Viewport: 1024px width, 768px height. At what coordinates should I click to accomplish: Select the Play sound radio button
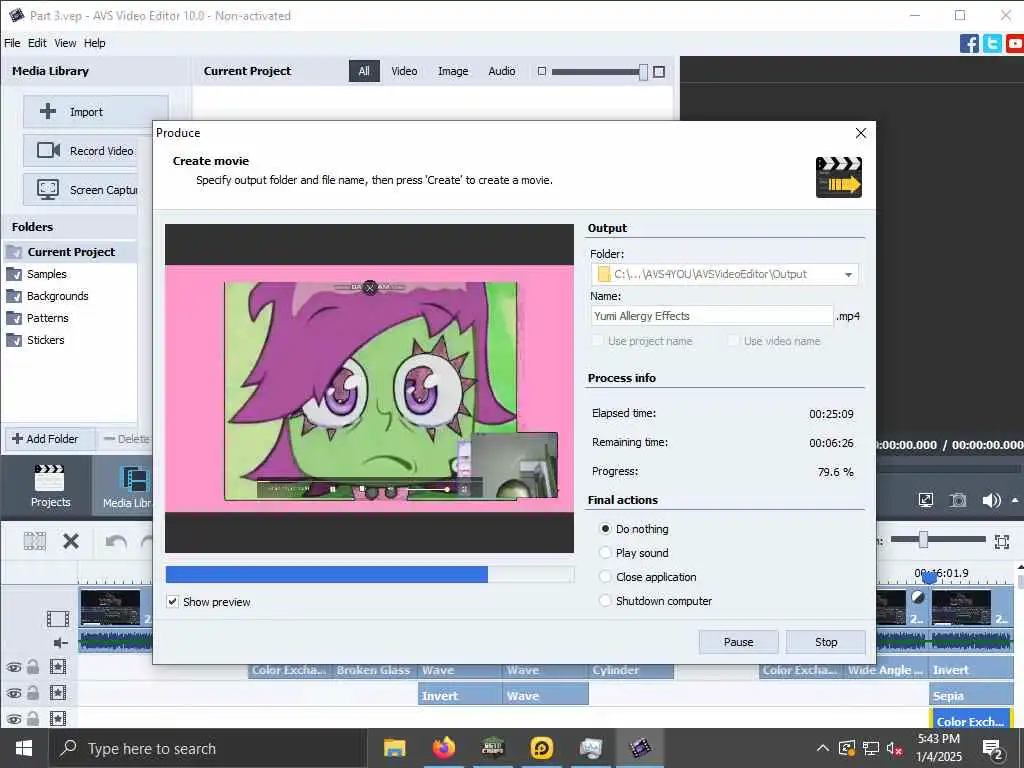pos(605,552)
